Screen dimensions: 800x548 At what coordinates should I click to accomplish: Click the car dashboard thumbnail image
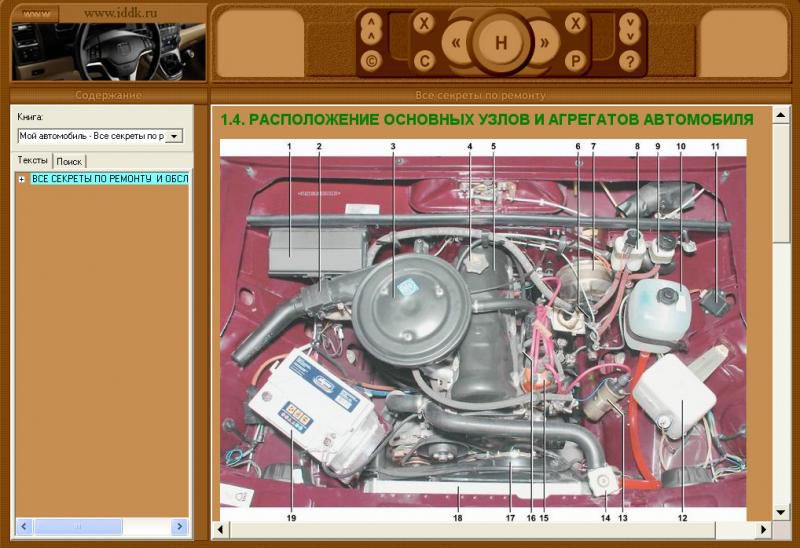pyautogui.click(x=108, y=51)
